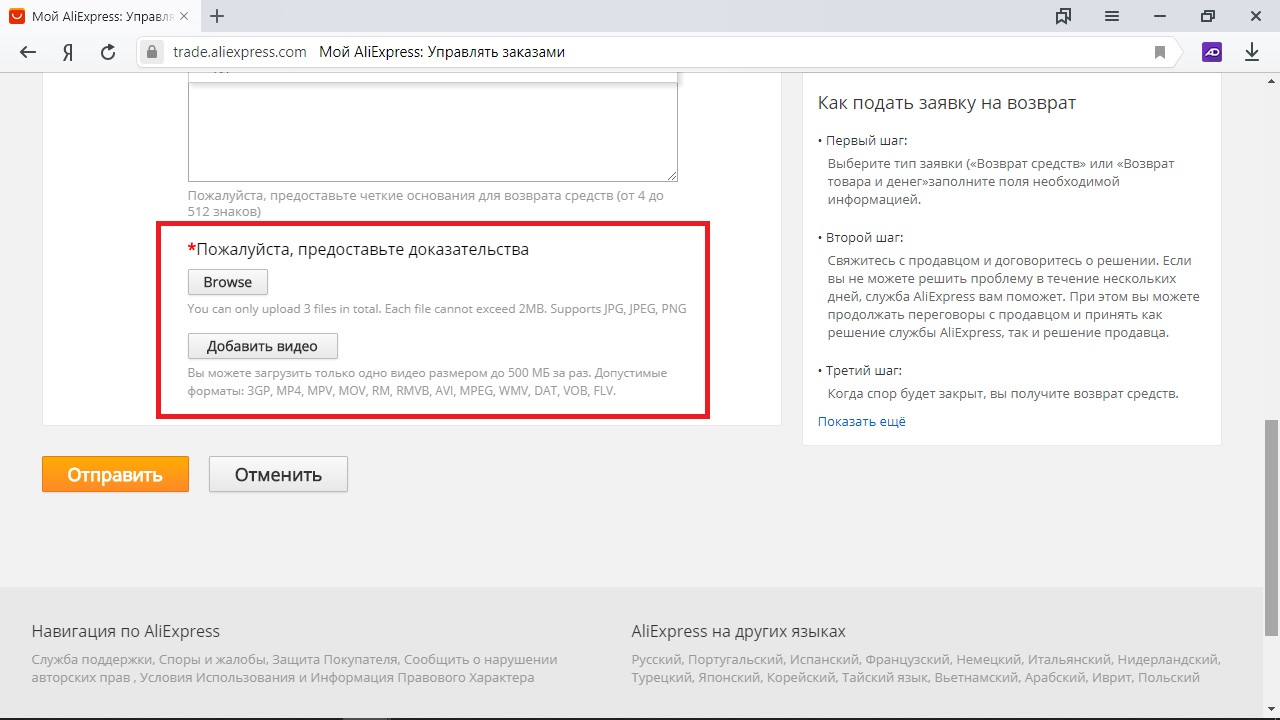Click the padlock site security icon
This screenshot has width=1280, height=720.
click(x=152, y=52)
